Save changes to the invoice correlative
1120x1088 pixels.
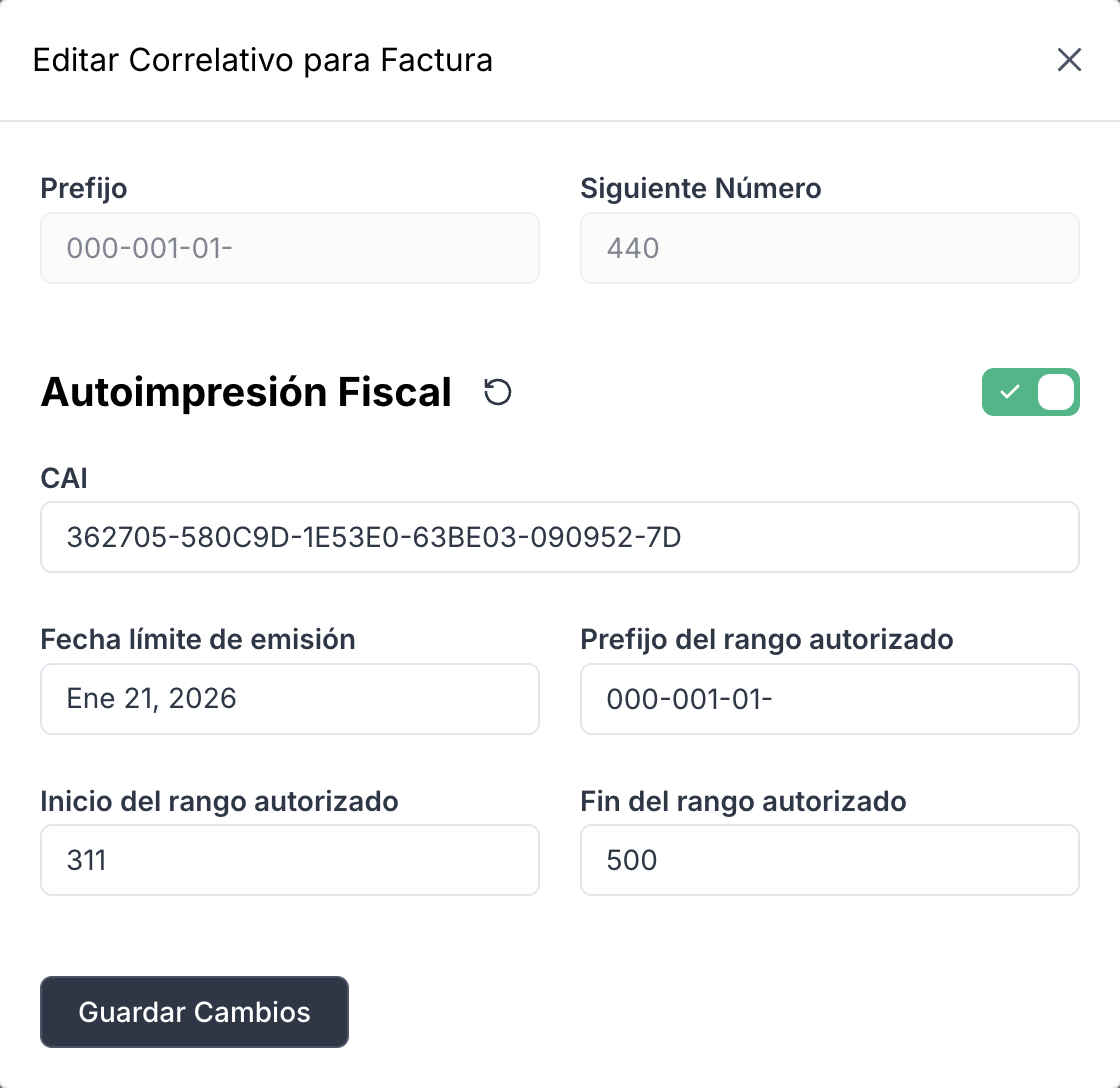(x=194, y=1012)
